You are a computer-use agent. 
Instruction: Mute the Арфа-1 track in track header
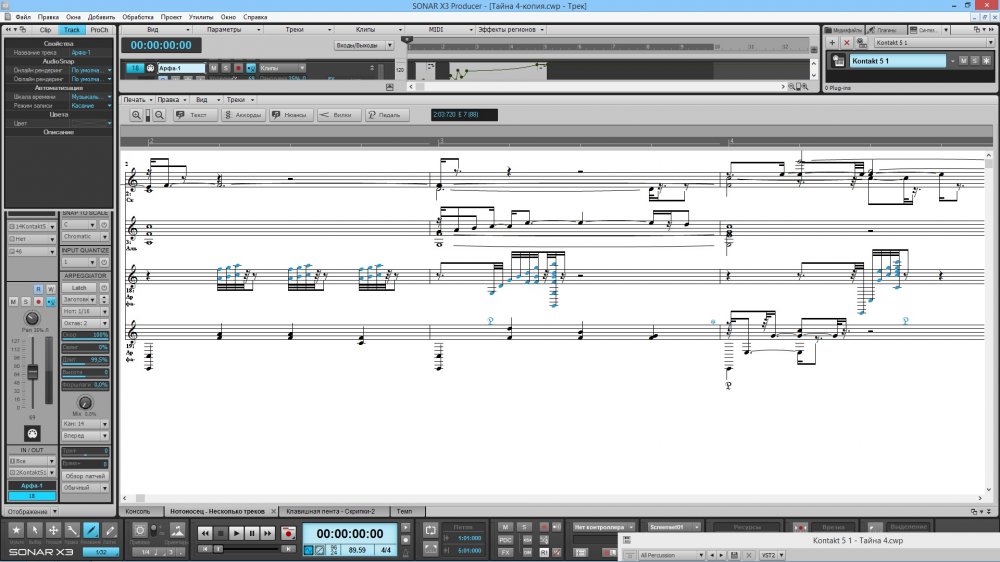214,68
